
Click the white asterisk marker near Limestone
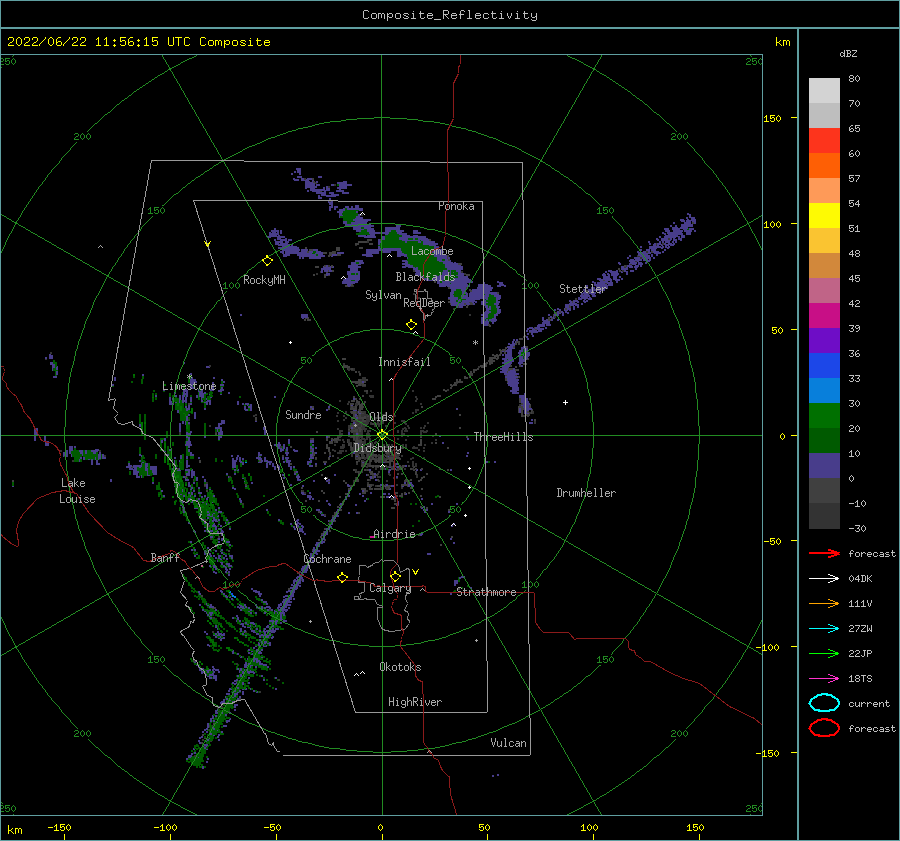189,377
